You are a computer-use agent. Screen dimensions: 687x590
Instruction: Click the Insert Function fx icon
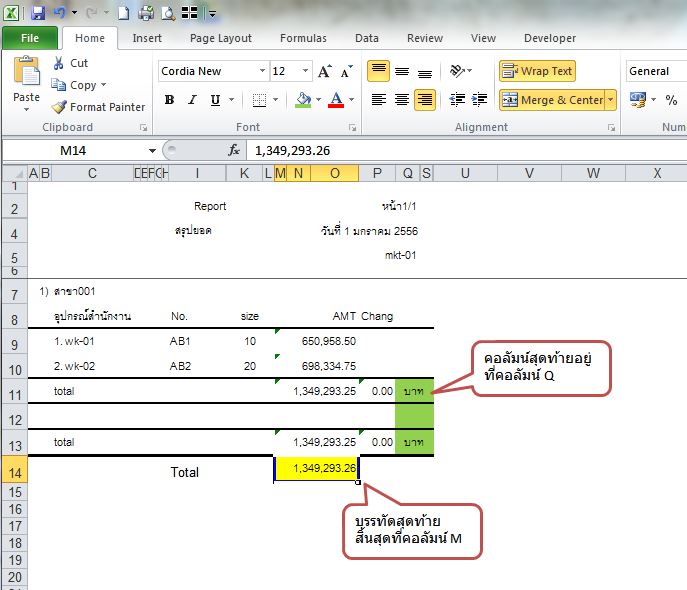point(234,150)
